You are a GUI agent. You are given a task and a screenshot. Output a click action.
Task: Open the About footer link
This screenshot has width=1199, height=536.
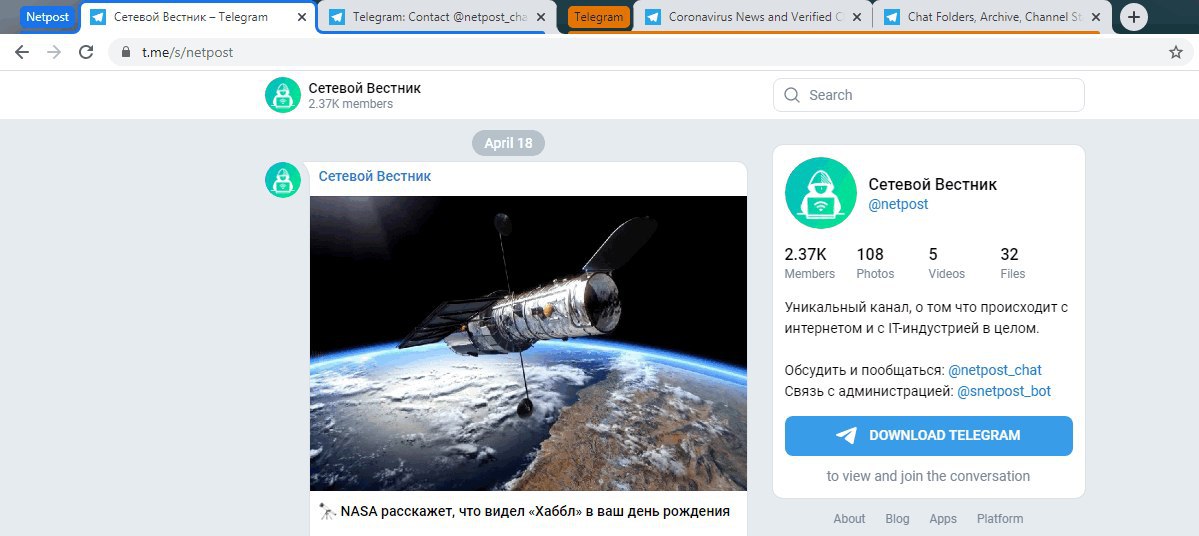click(x=849, y=518)
